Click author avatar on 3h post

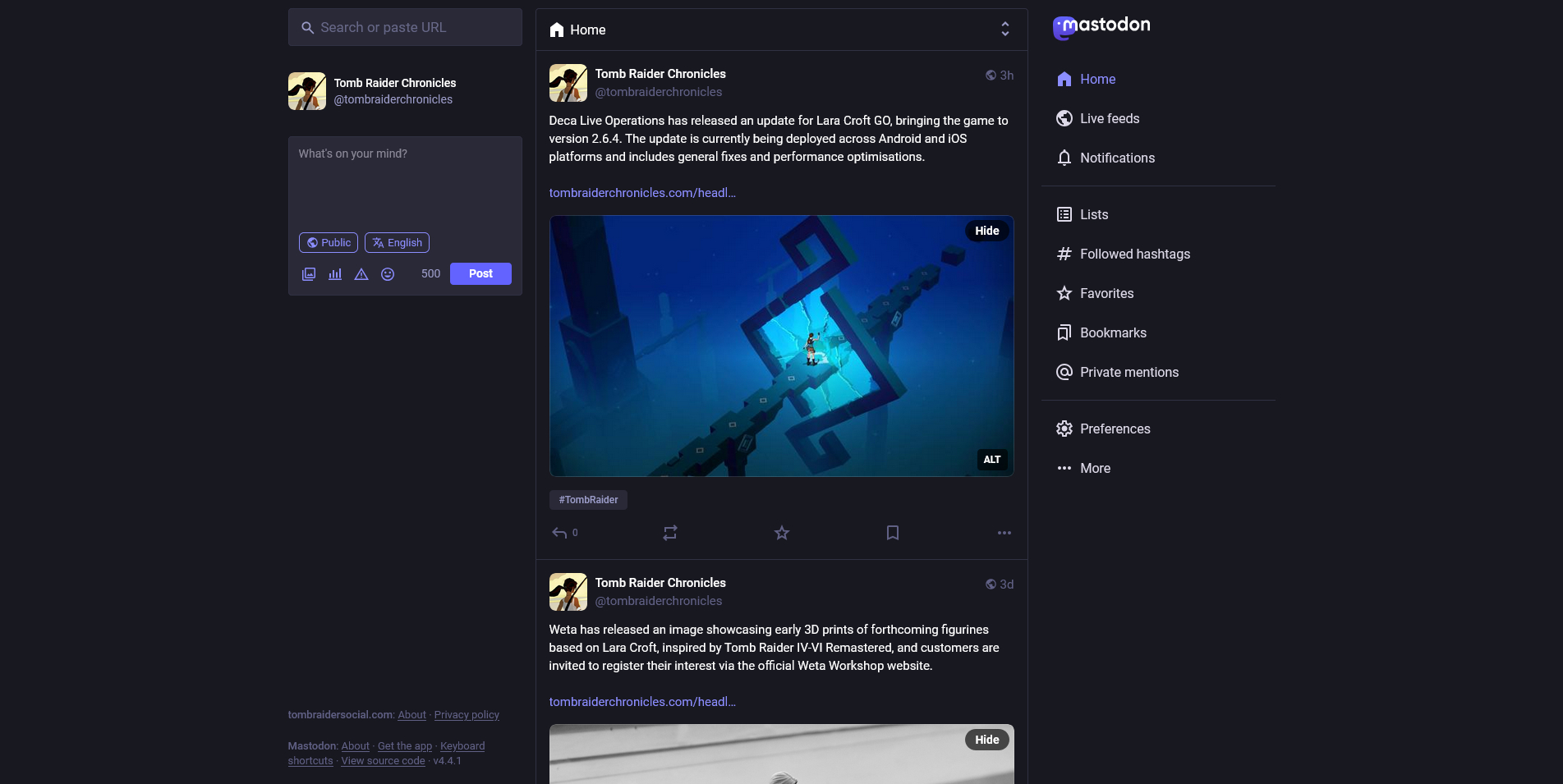click(x=568, y=83)
